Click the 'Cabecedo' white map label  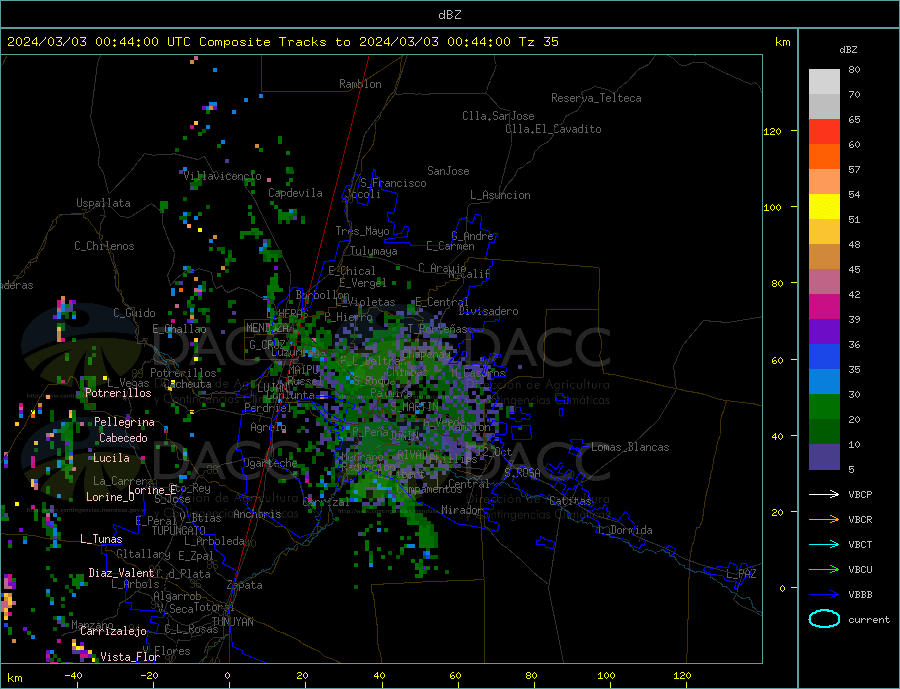point(123,438)
